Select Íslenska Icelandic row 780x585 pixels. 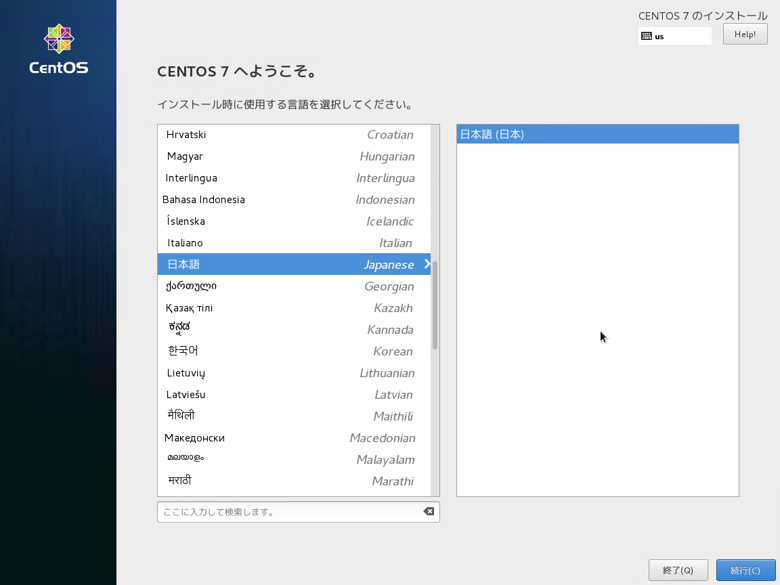coord(294,221)
